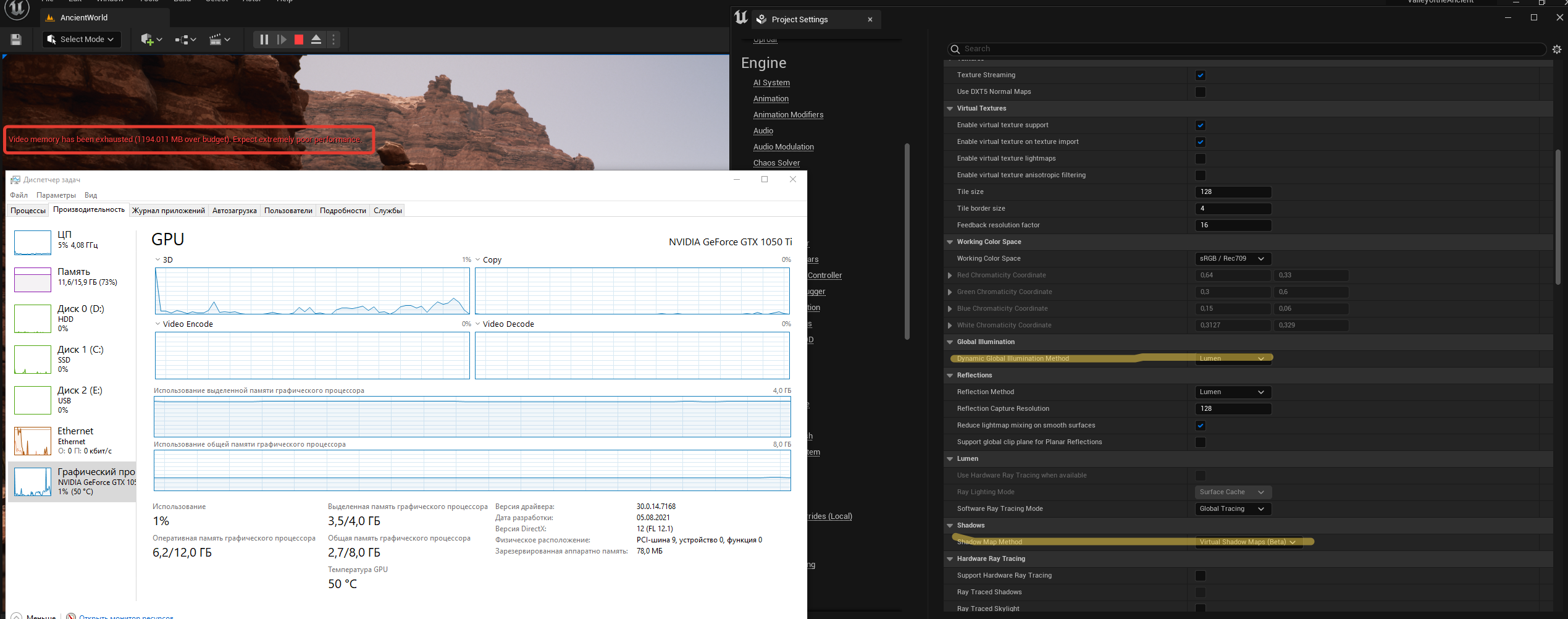Image resolution: width=1568 pixels, height=619 pixels.
Task: Collapse the Global Illumination section
Action: pos(950,342)
